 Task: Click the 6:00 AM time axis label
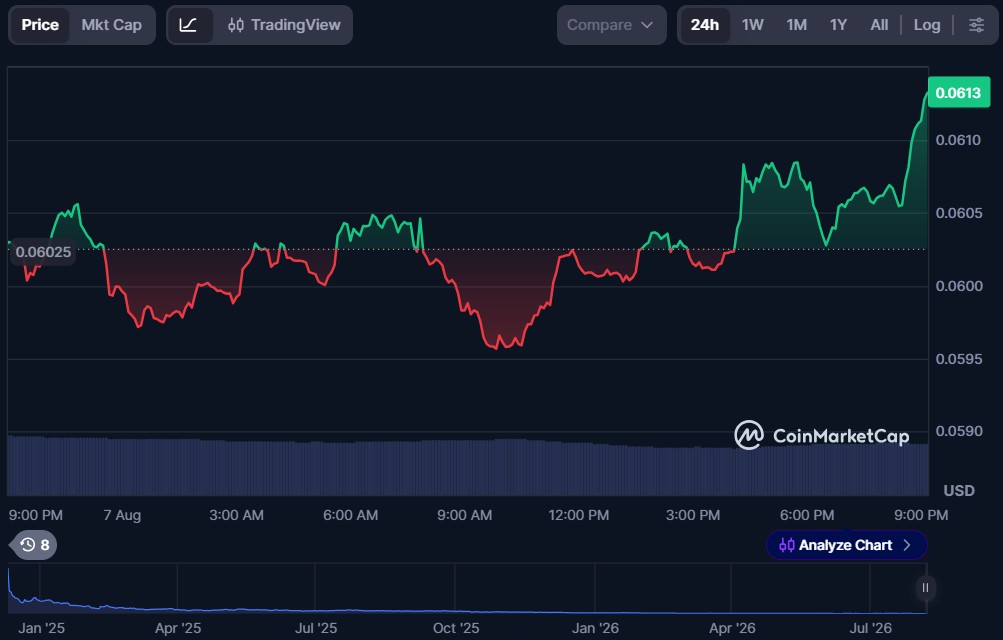(350, 515)
